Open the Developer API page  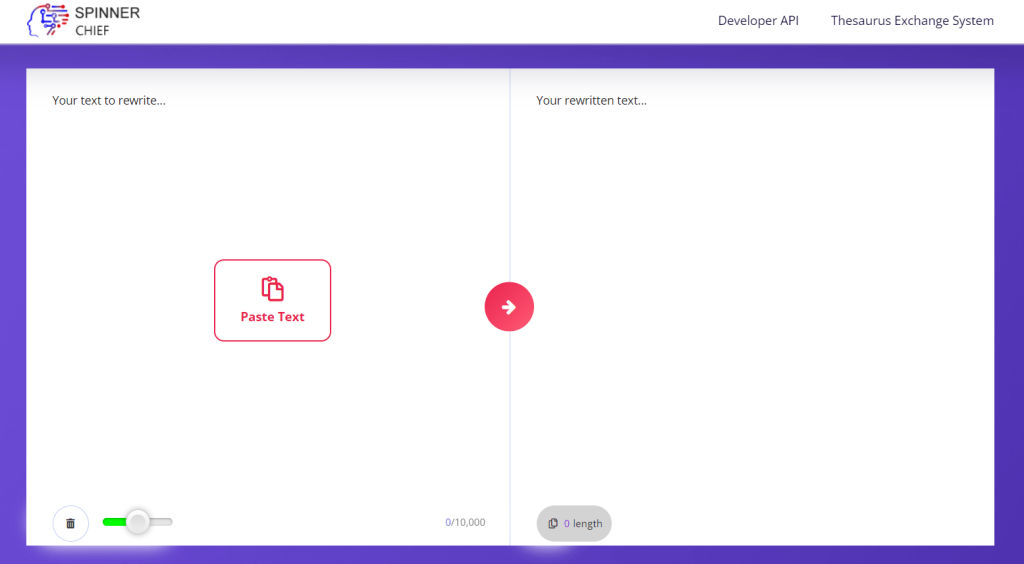[x=758, y=21]
